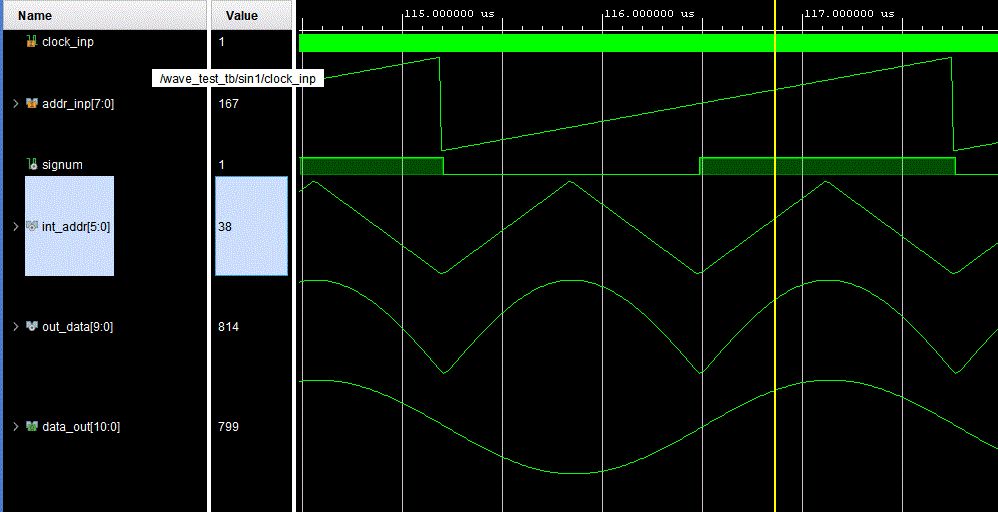The width and height of the screenshot is (998, 512).
Task: Expand the addr_inp[7:0] bus
Action: [x=16, y=103]
